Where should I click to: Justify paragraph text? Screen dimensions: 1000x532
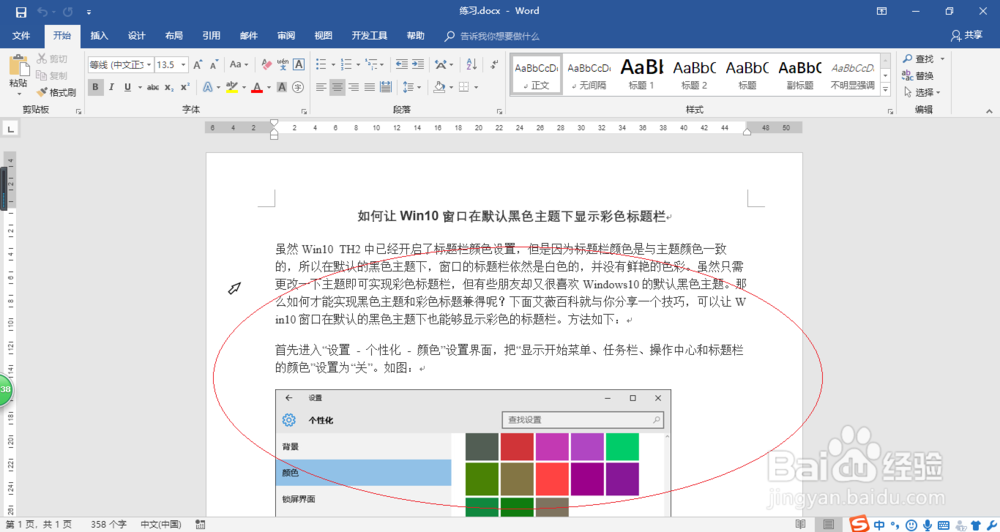(x=369, y=87)
